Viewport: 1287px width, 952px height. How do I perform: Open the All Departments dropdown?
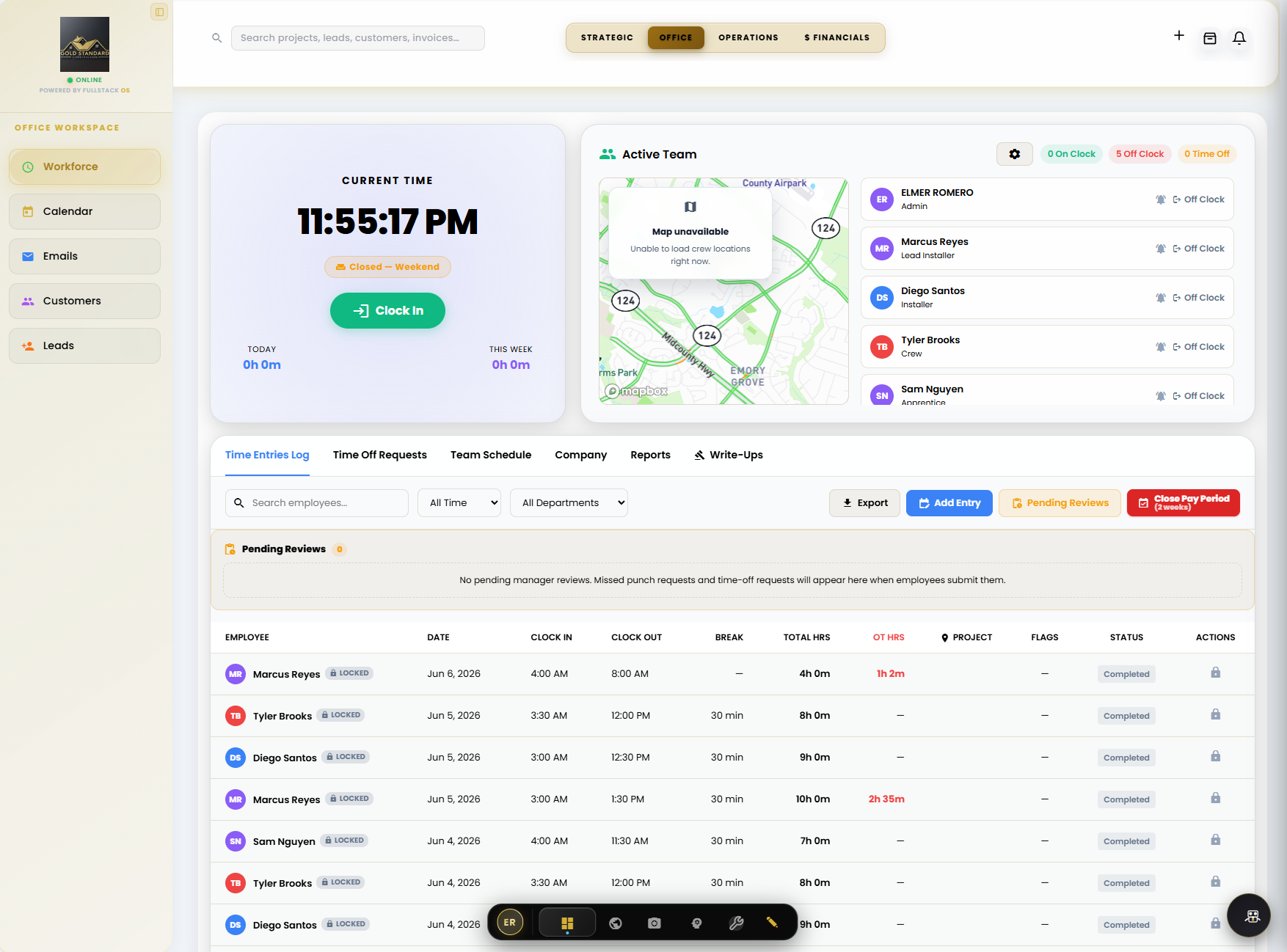click(x=569, y=502)
